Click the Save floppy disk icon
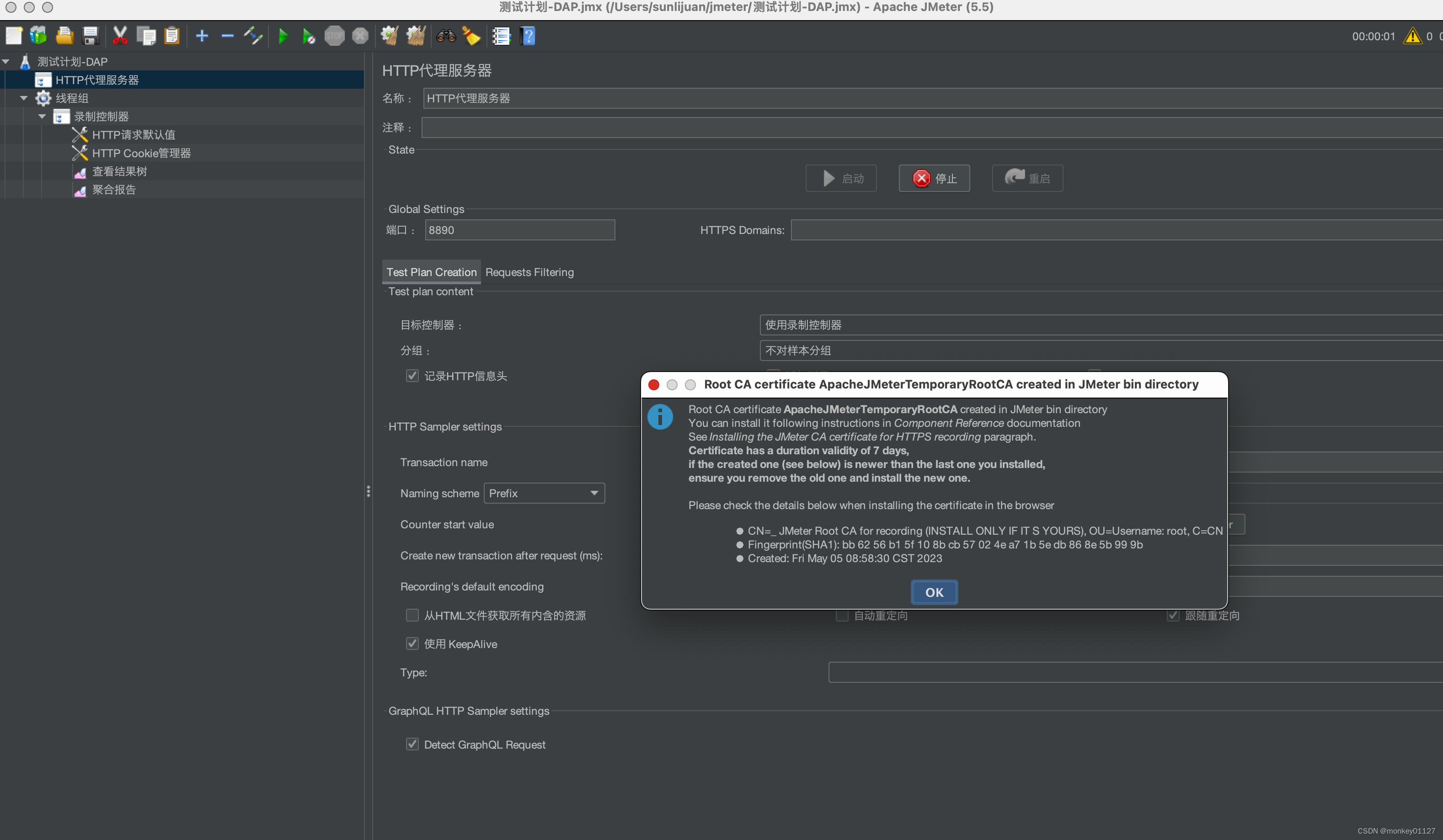The width and height of the screenshot is (1443, 840). point(91,36)
